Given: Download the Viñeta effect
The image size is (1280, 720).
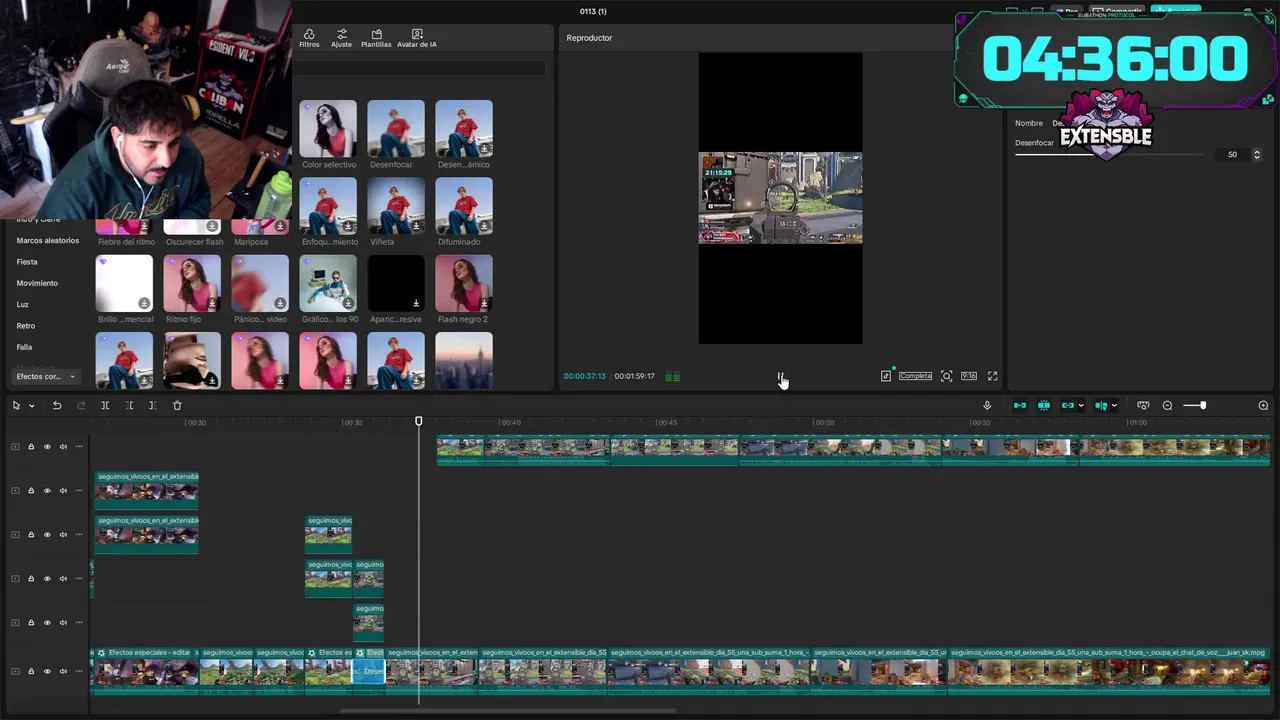Looking at the screenshot, I should [416, 226].
